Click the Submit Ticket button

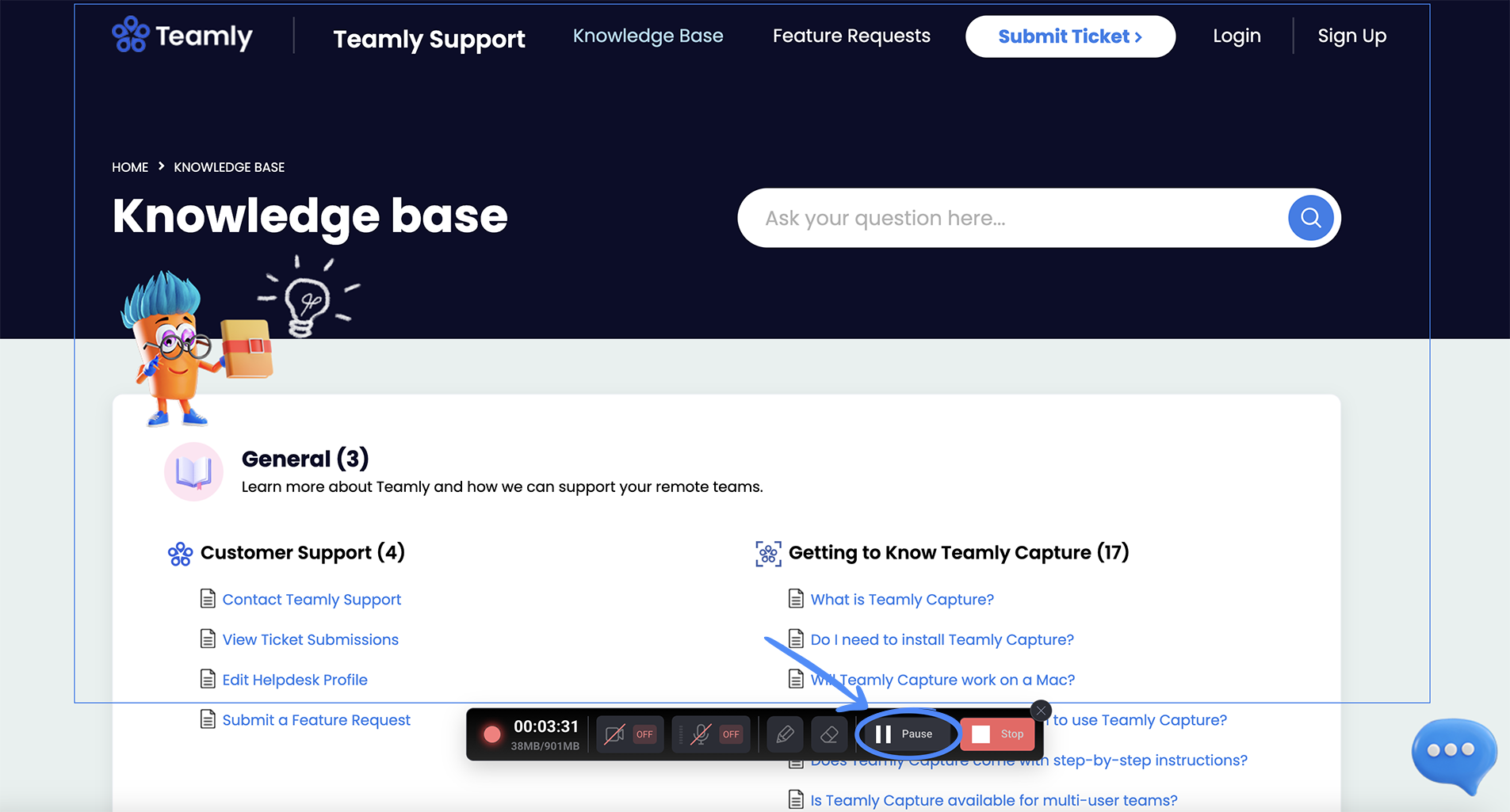point(1070,36)
